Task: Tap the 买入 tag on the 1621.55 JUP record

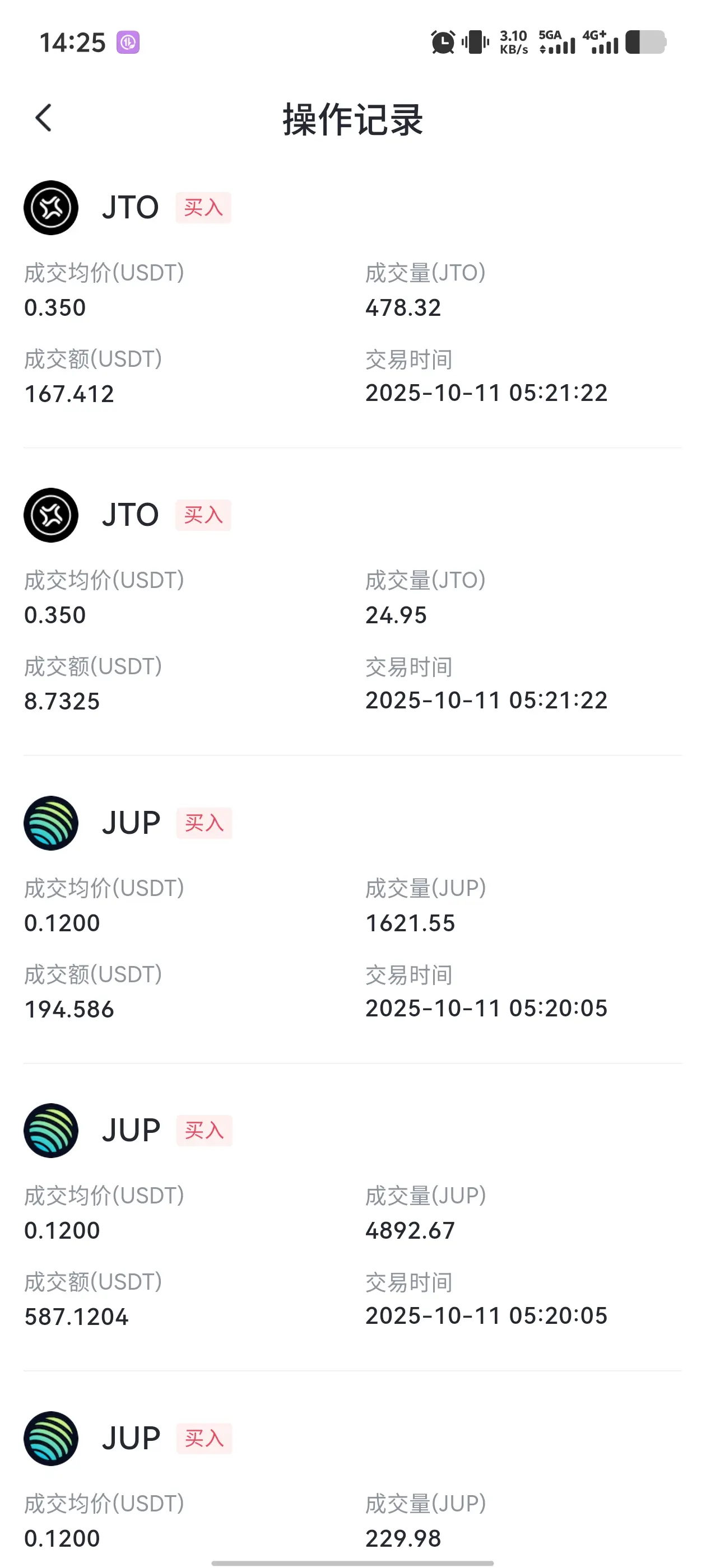Action: pos(204,823)
